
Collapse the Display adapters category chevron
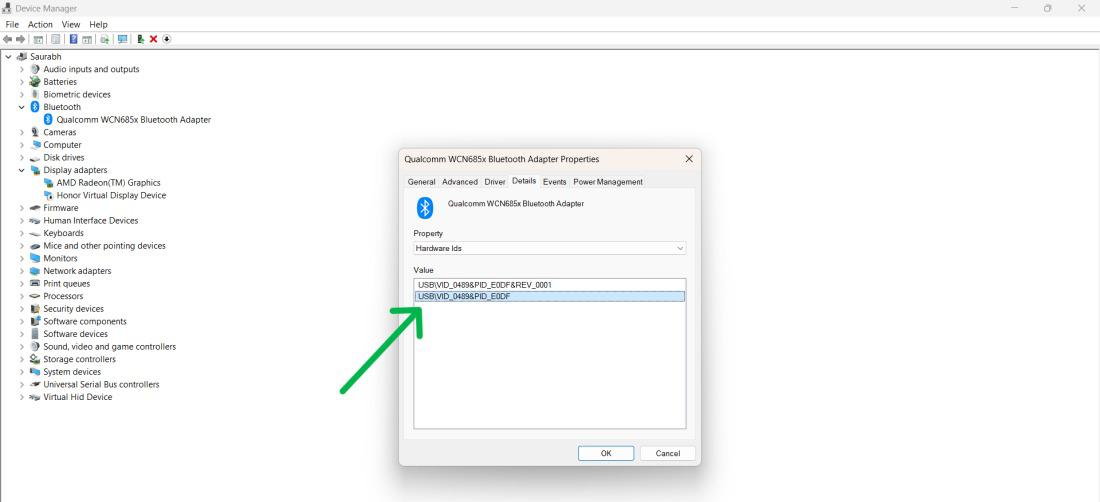[22, 170]
